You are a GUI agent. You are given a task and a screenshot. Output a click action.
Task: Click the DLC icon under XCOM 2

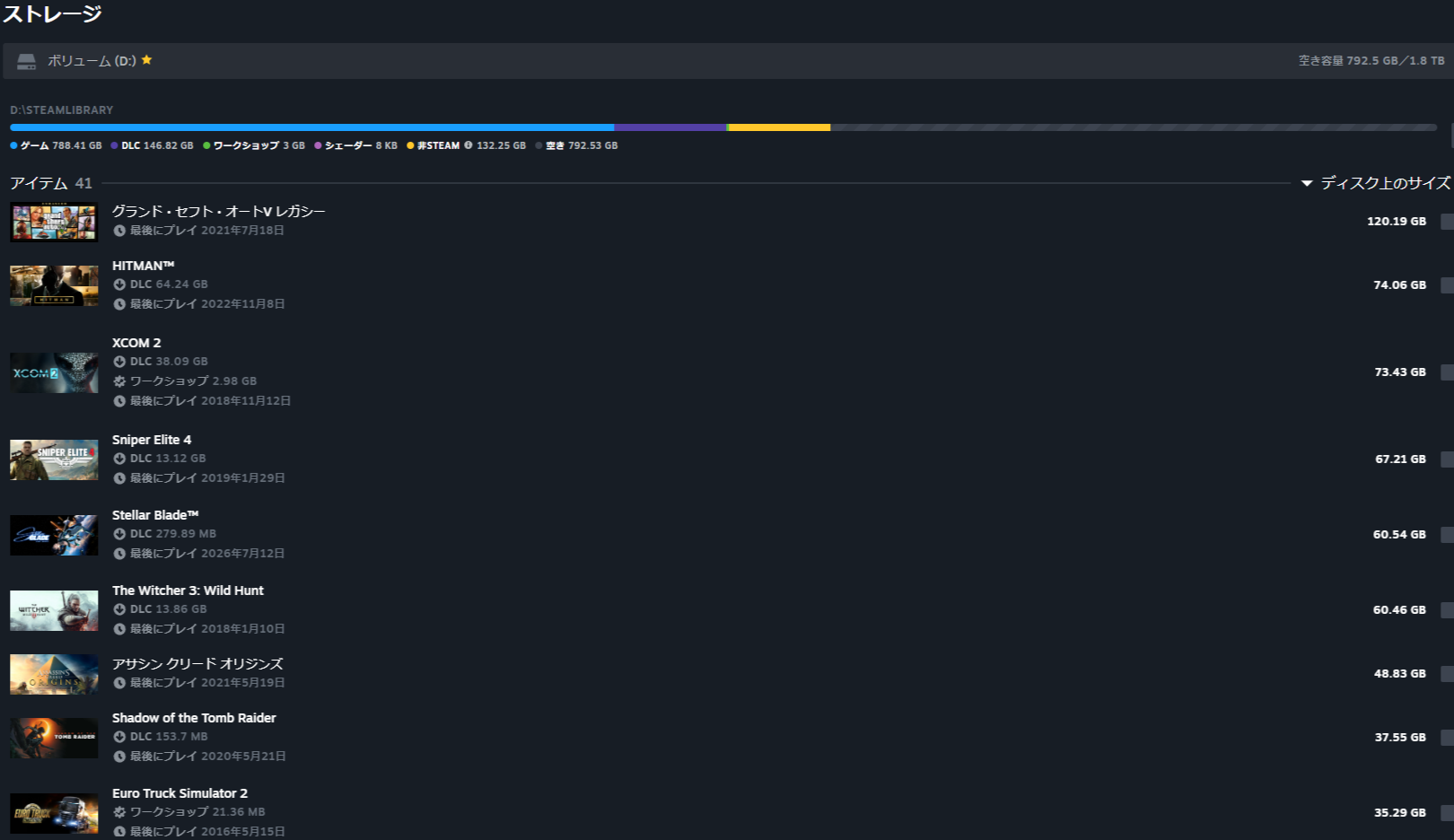(119, 362)
